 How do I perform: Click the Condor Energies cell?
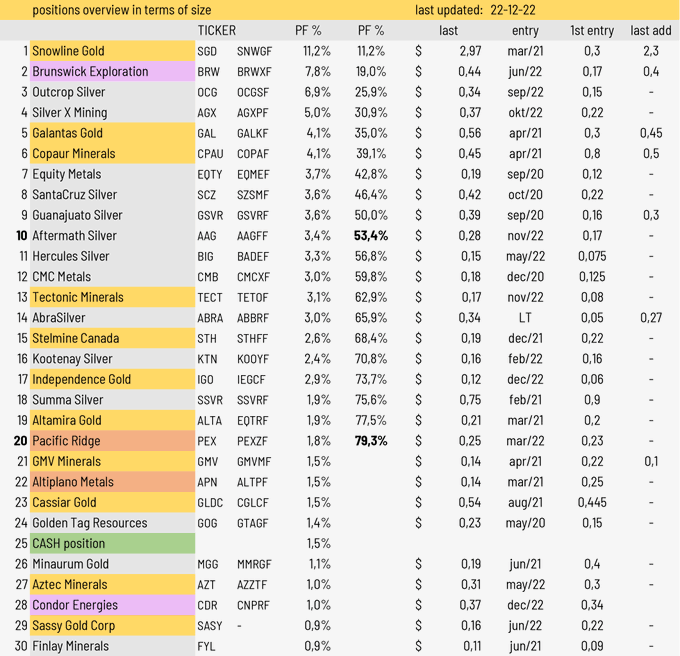point(75,605)
